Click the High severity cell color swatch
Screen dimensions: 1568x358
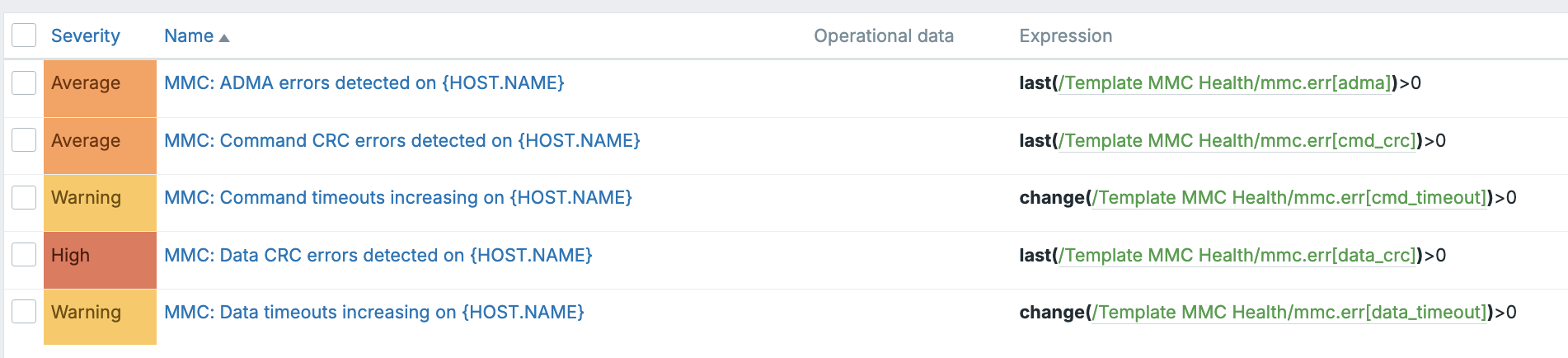tap(100, 260)
